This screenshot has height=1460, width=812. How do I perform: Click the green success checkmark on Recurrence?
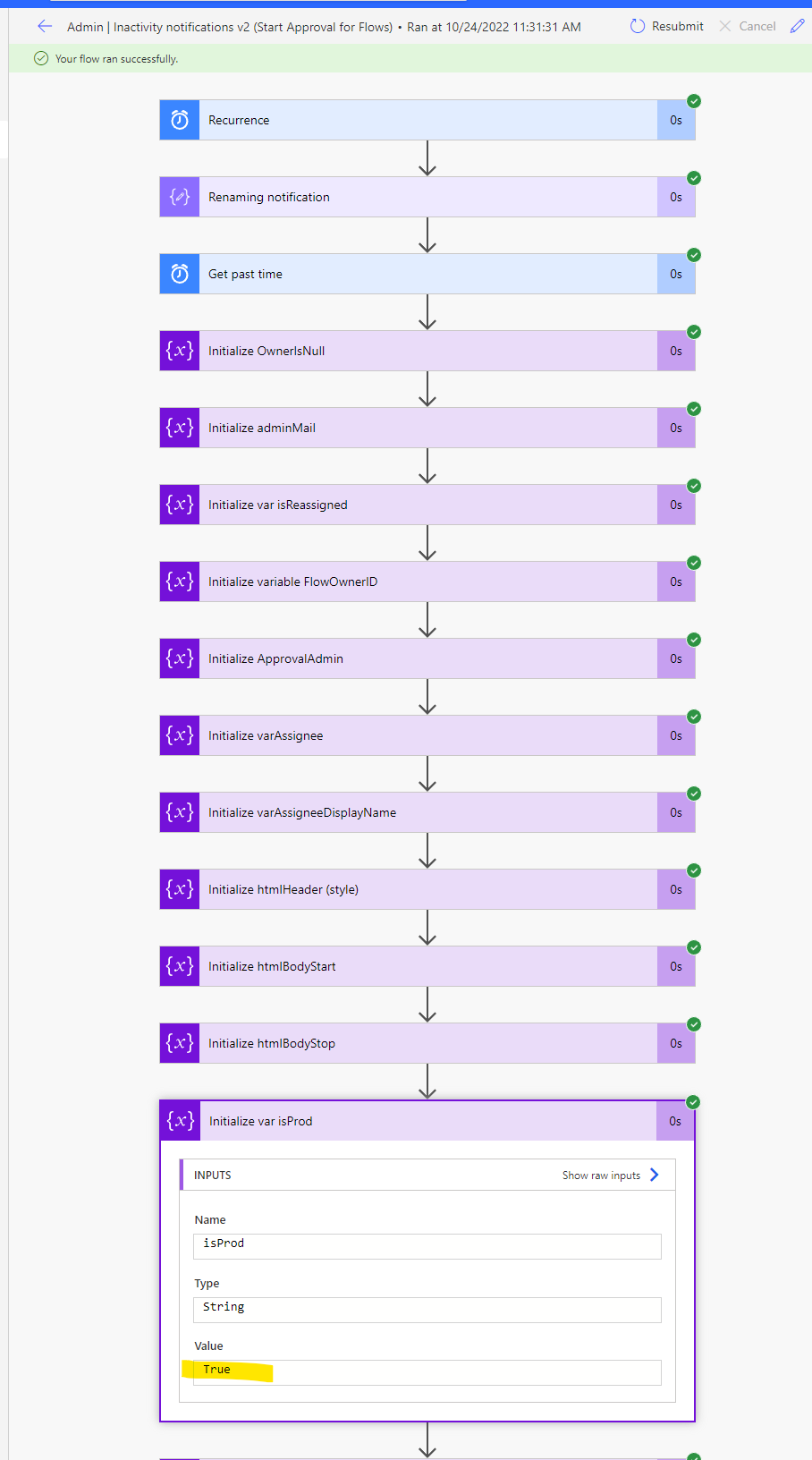(694, 101)
